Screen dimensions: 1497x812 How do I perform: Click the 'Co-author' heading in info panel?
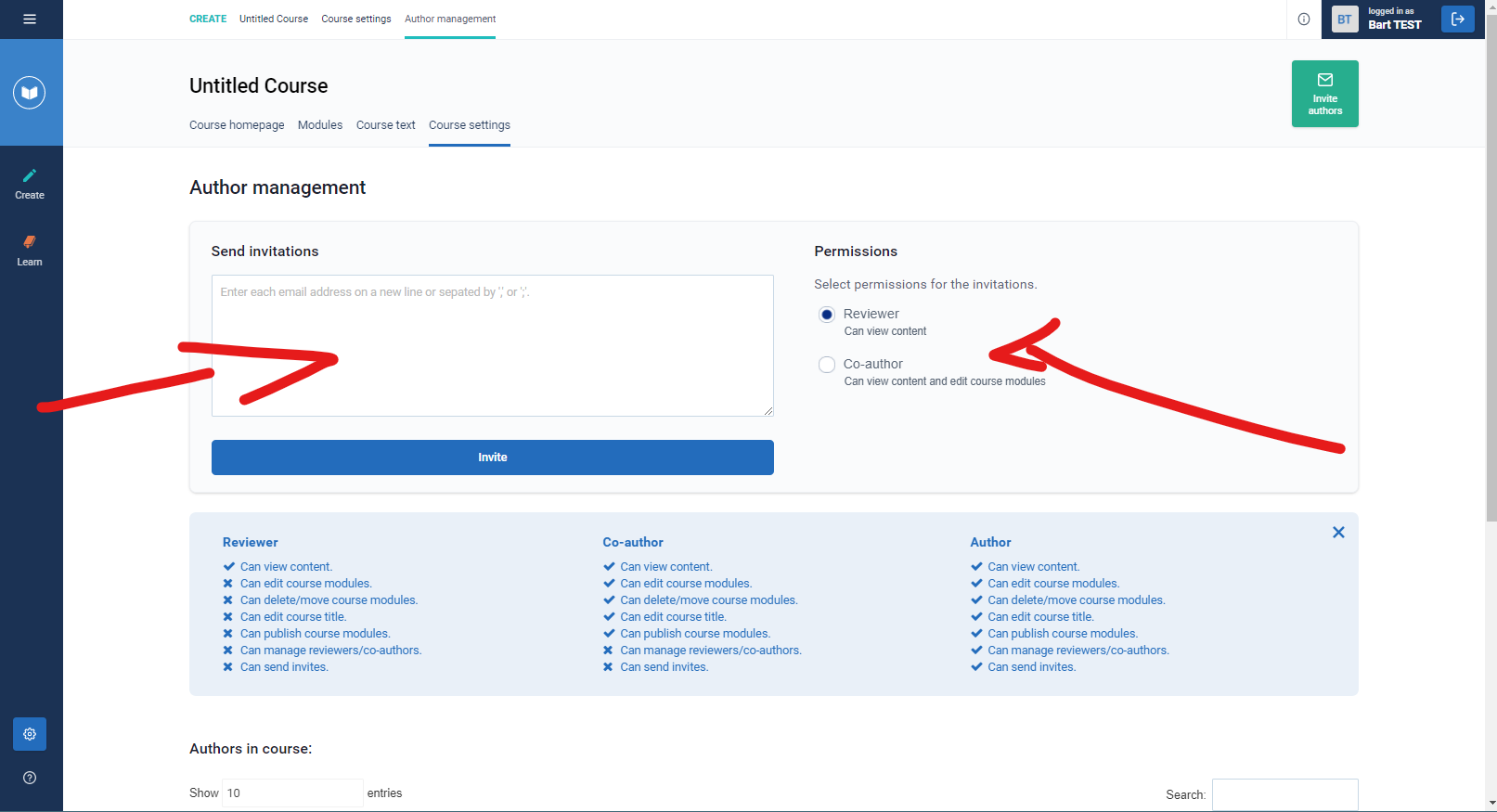[x=633, y=542]
